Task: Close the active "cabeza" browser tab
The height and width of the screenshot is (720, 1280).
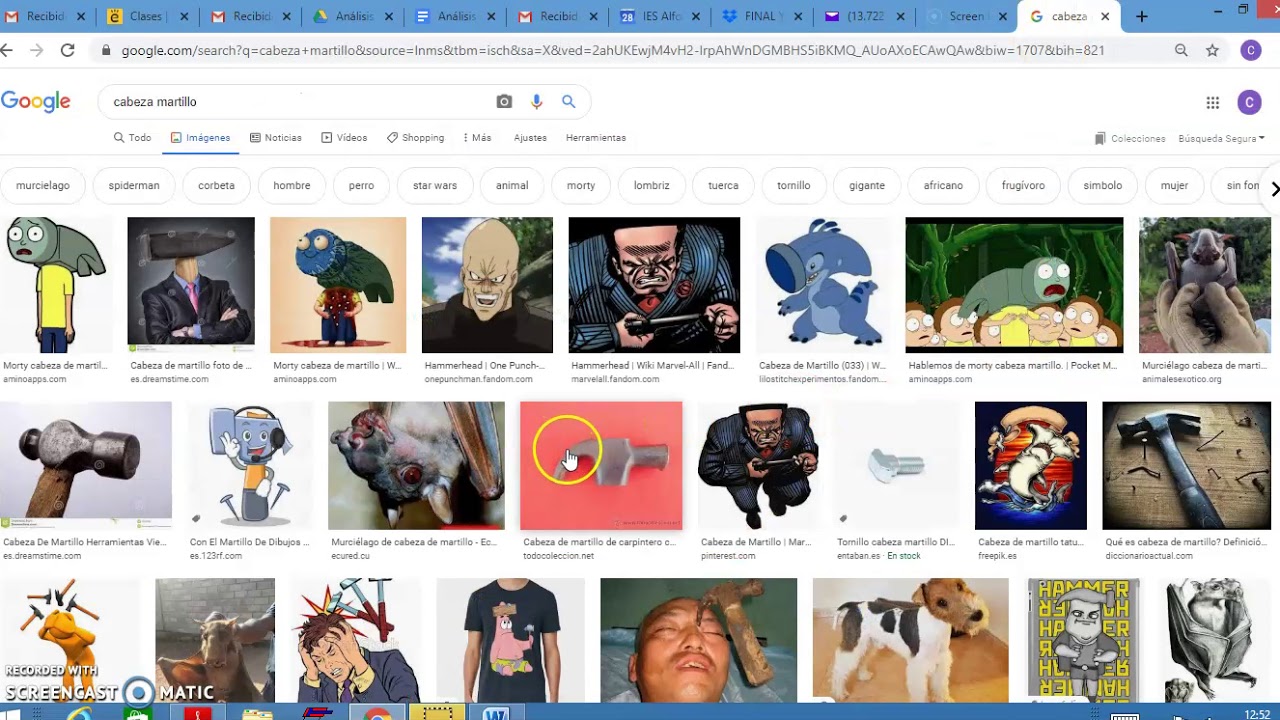Action: pos(1105,16)
